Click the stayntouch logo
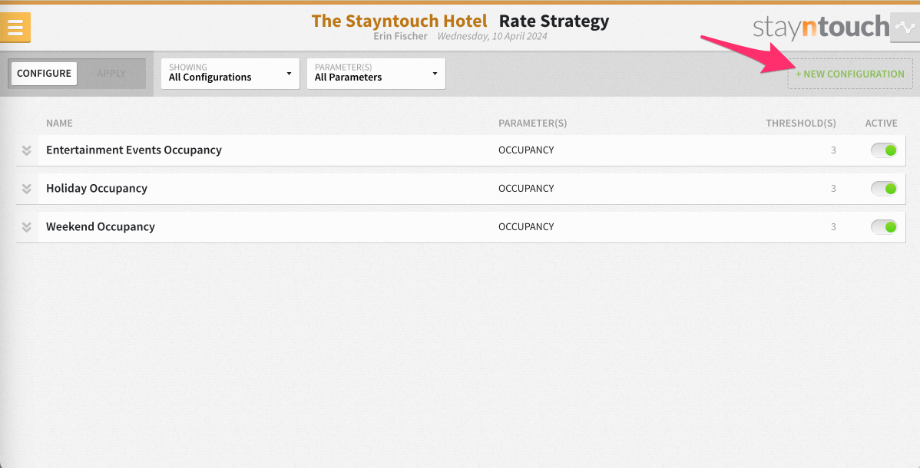920x468 pixels. (821, 27)
